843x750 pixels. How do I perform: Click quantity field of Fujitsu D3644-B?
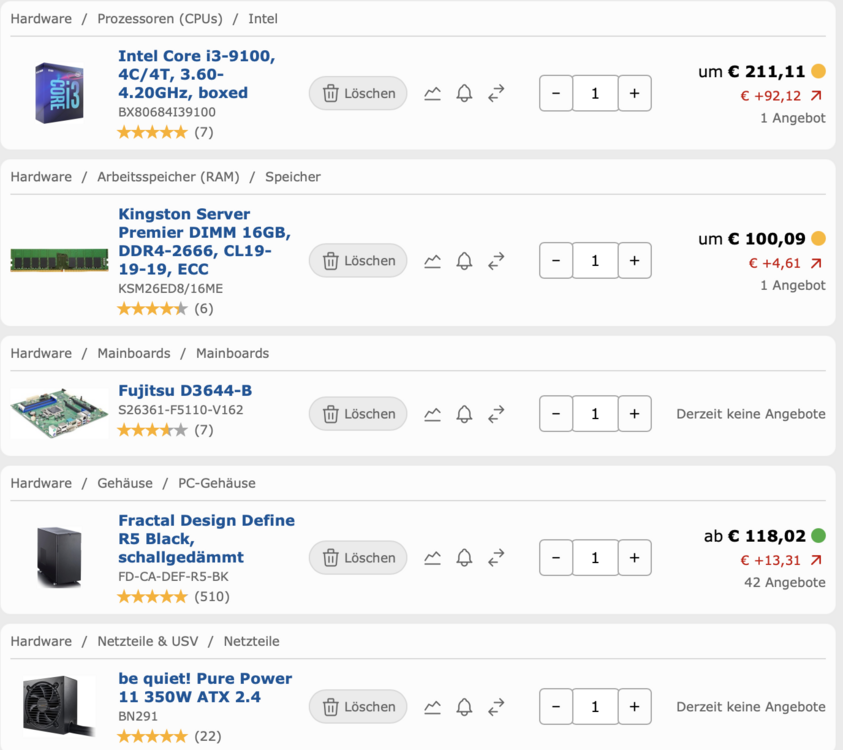(595, 414)
